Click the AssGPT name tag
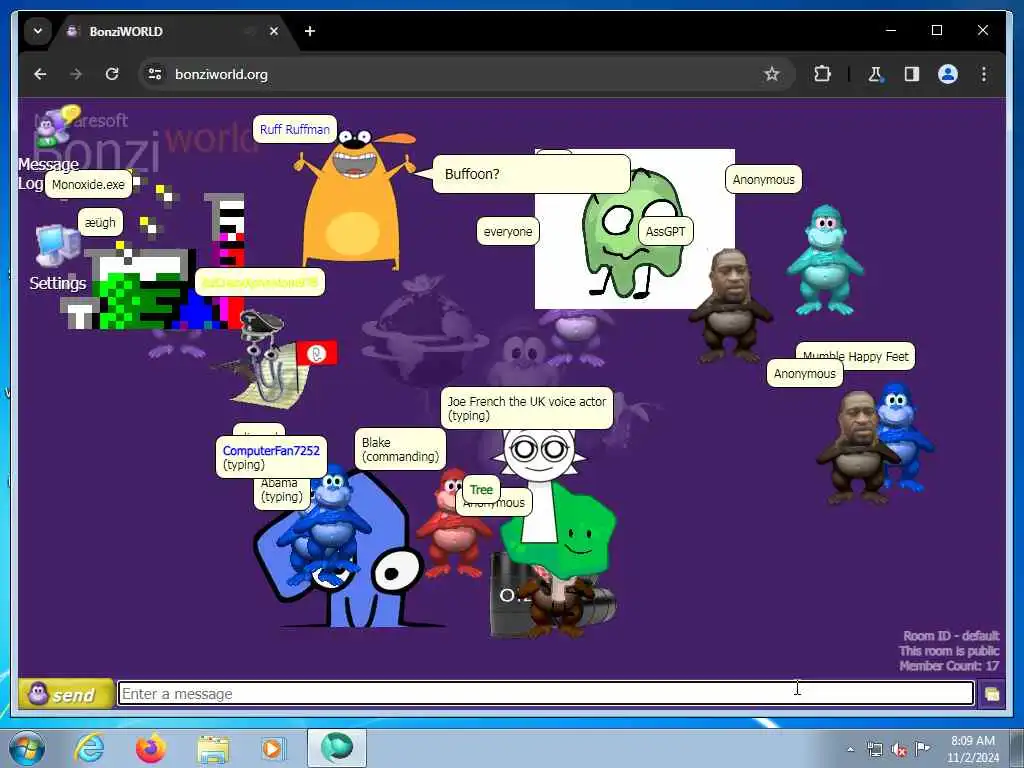Image resolution: width=1024 pixels, height=768 pixels. click(665, 232)
